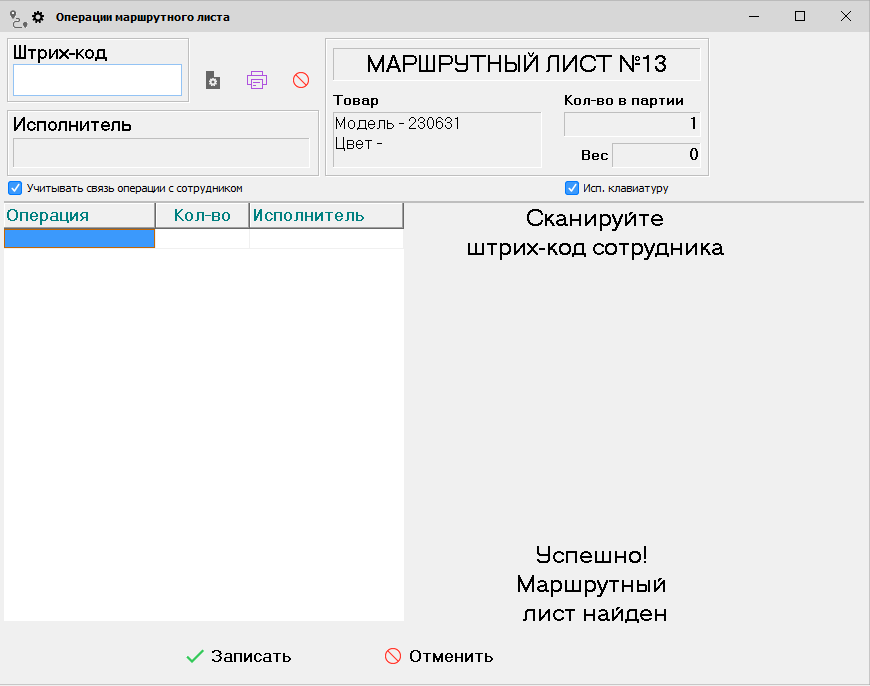Click the Товар label
Screen dimensions: 870x686
(x=356, y=100)
